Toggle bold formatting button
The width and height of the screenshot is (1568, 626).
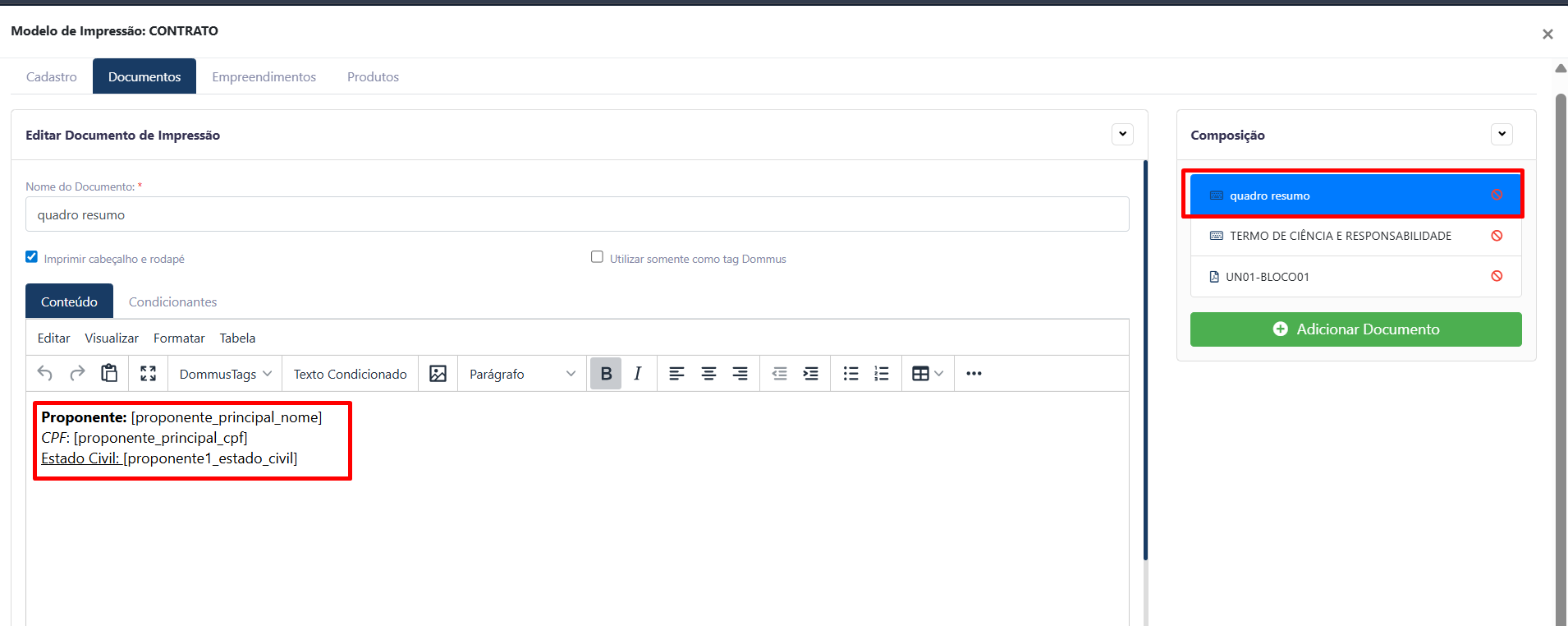pyautogui.click(x=606, y=374)
